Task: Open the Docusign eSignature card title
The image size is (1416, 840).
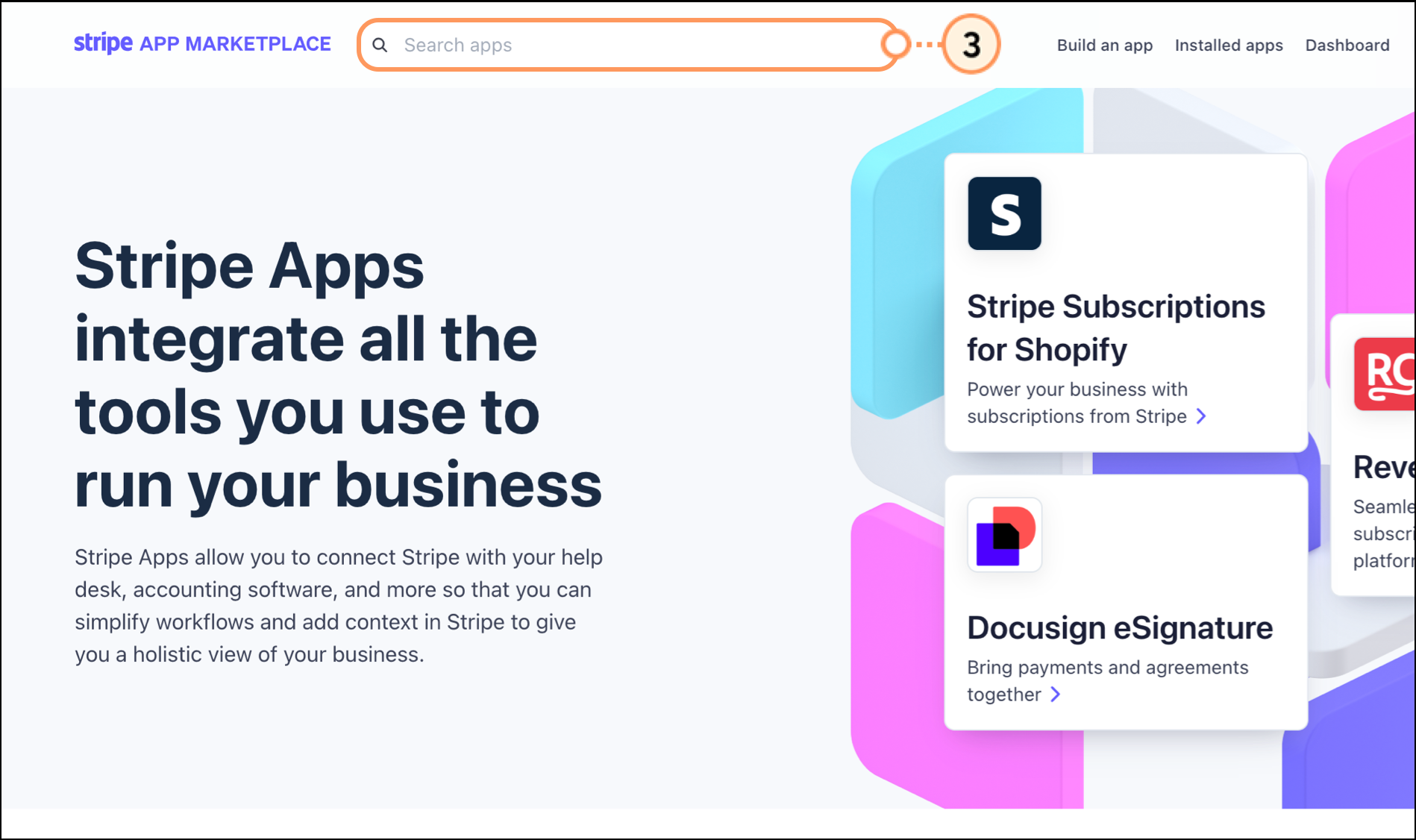Action: coord(1120,628)
